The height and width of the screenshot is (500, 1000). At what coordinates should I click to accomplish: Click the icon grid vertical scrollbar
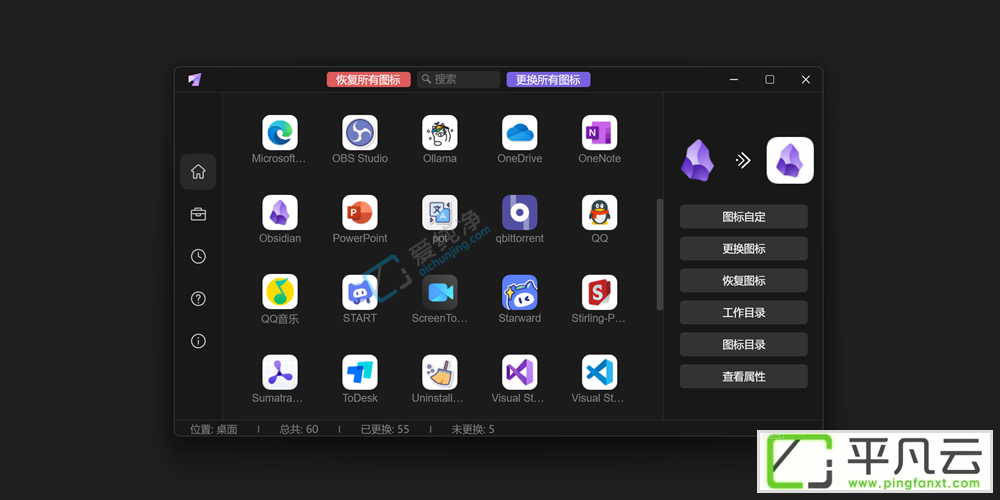click(x=660, y=254)
